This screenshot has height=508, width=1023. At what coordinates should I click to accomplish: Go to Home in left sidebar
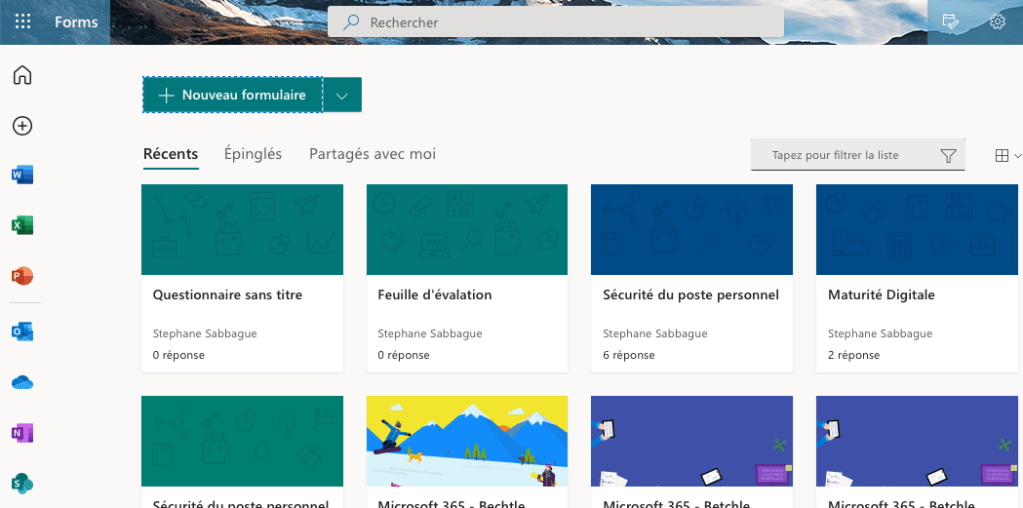[x=22, y=75]
